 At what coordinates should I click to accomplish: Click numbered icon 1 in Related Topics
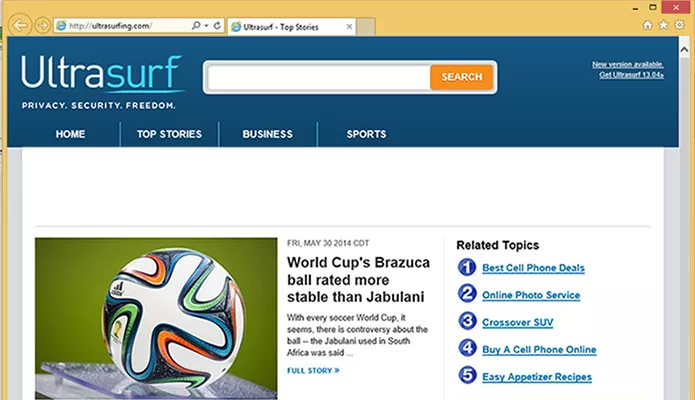[x=467, y=267]
